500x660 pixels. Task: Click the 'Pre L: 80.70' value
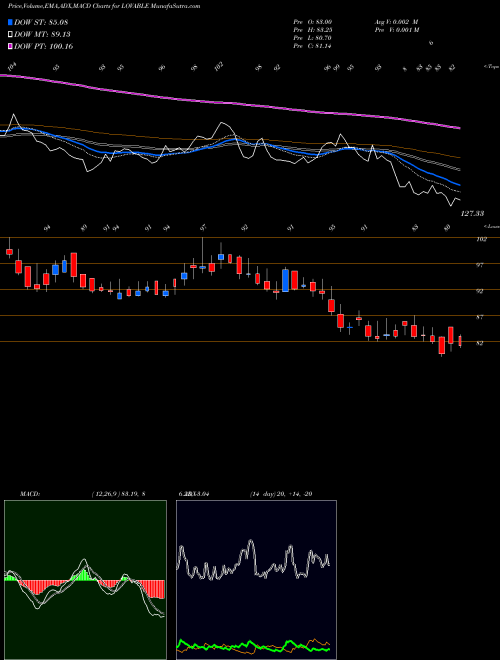[312, 38]
